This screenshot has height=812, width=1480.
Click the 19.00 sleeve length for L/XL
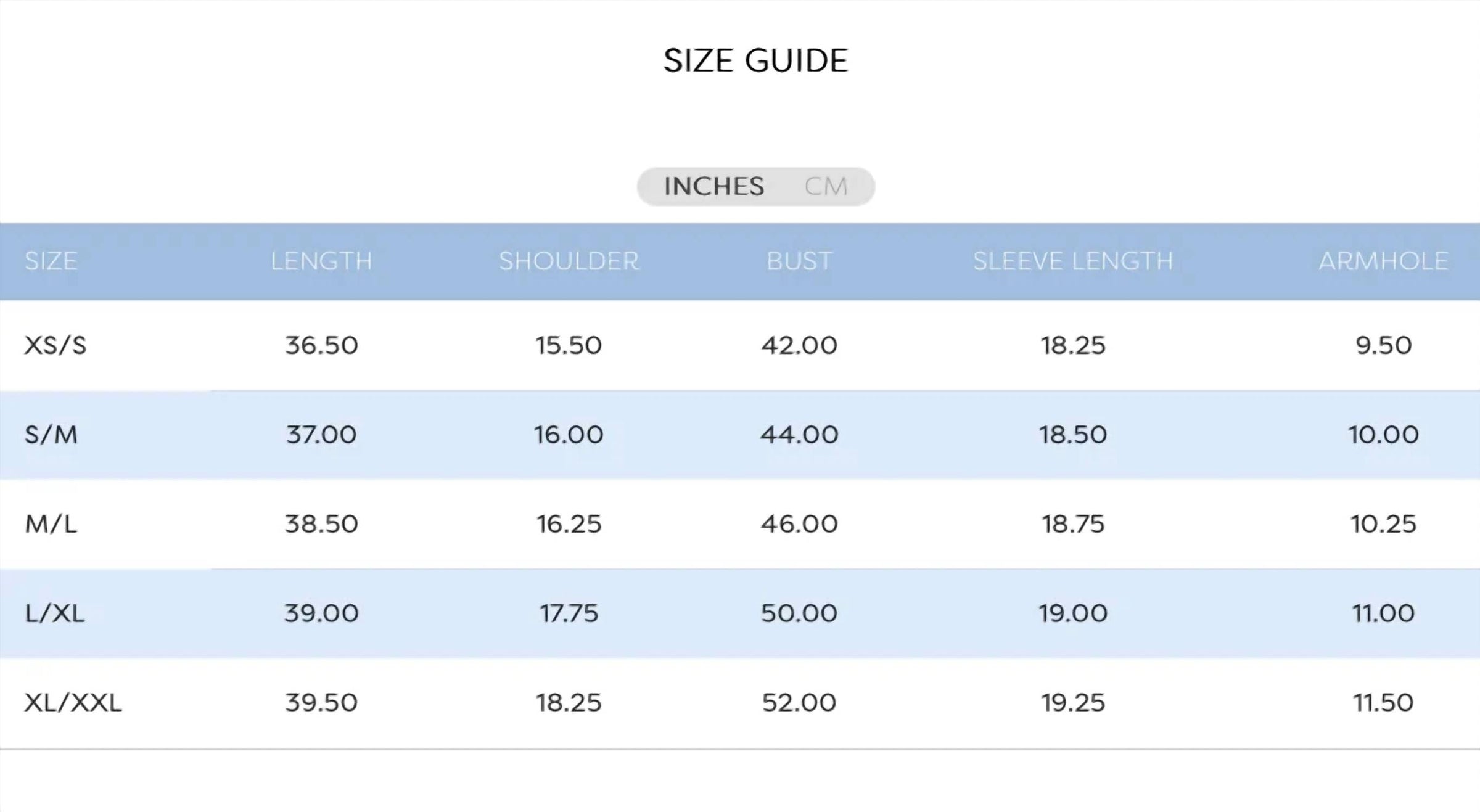pyautogui.click(x=1073, y=613)
